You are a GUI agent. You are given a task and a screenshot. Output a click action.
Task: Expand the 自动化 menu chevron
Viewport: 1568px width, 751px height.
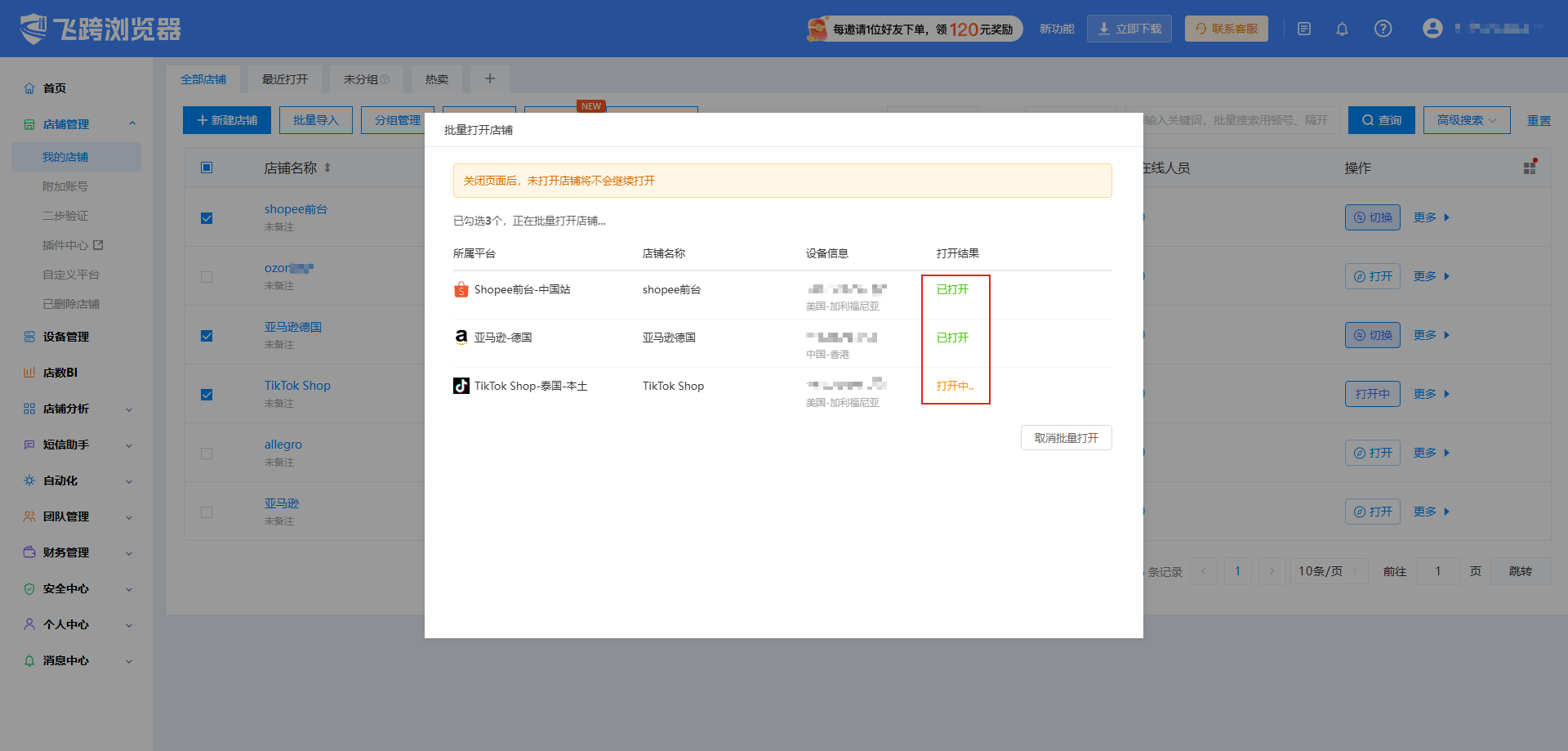click(x=129, y=481)
